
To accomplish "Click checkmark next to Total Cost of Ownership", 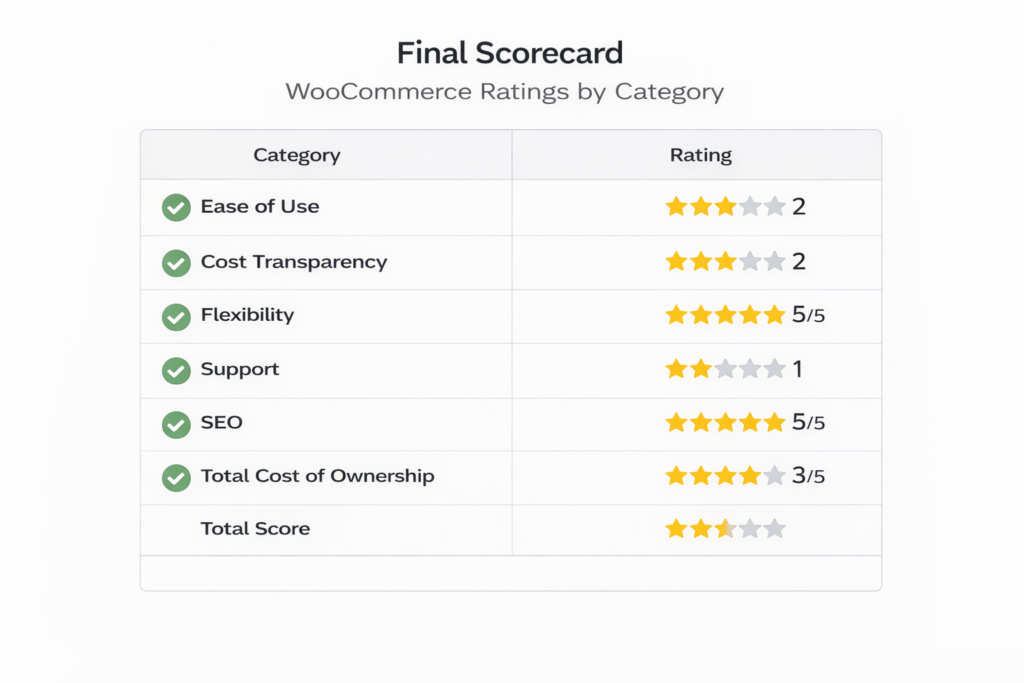I will pyautogui.click(x=176, y=478).
